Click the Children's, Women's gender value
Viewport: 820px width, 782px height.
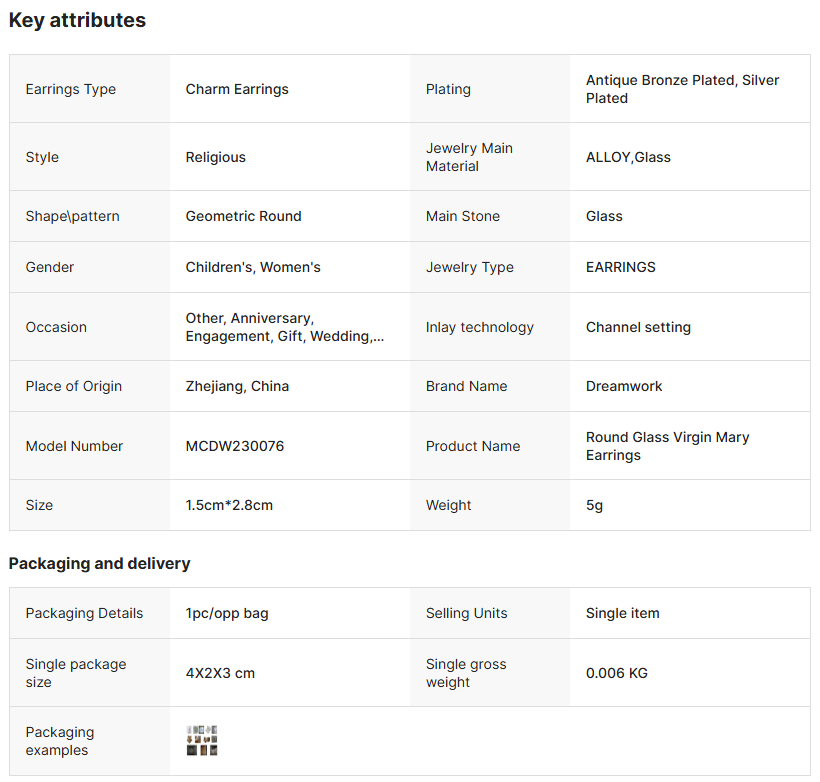253,267
